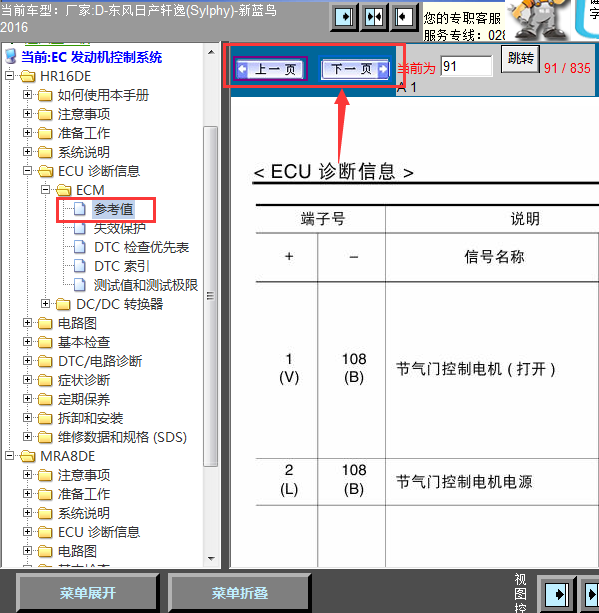Viewport: 599px width, 613px height.
Task: Click the document icon of DTC 索引
Action: [80, 266]
